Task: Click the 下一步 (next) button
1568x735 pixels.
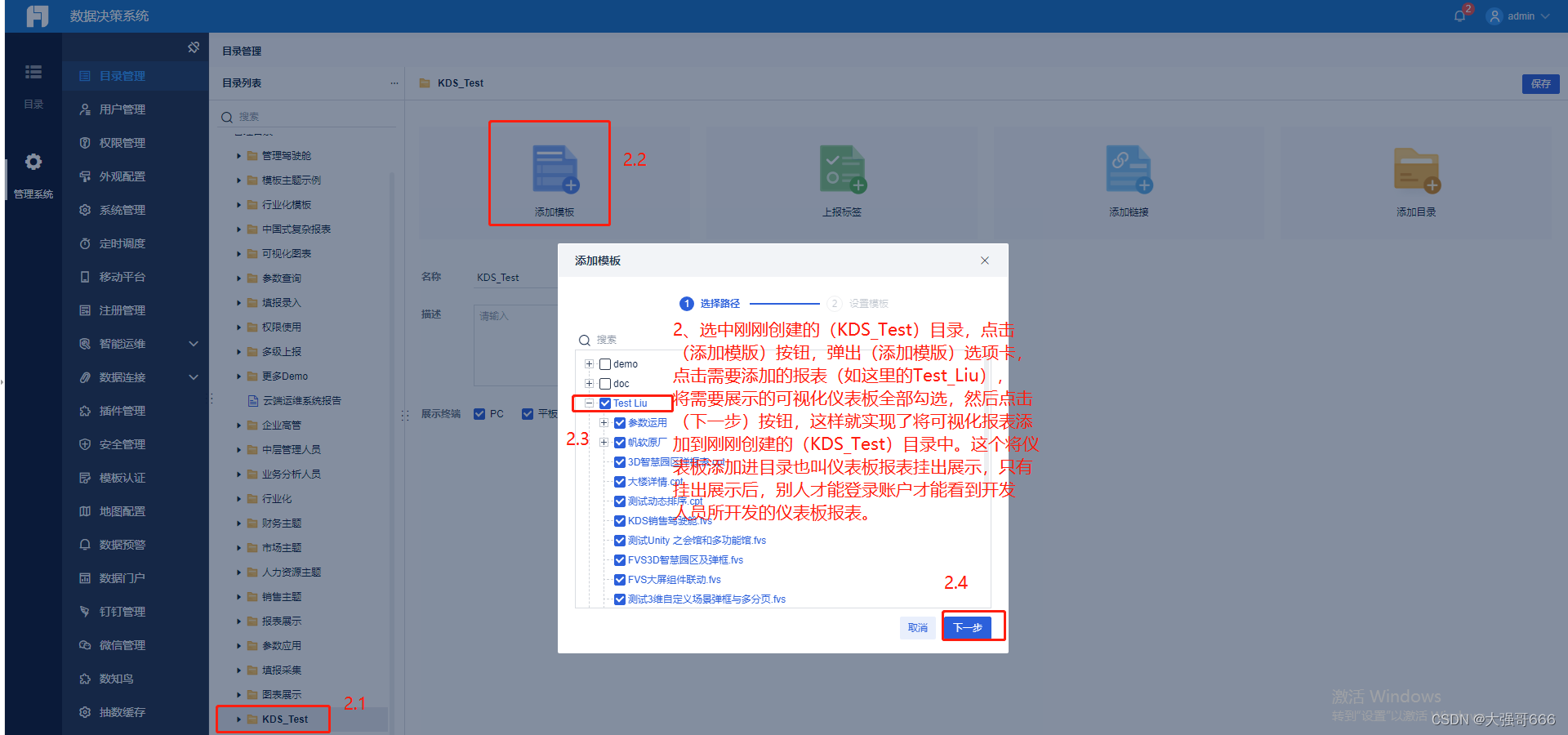Action: (x=968, y=627)
